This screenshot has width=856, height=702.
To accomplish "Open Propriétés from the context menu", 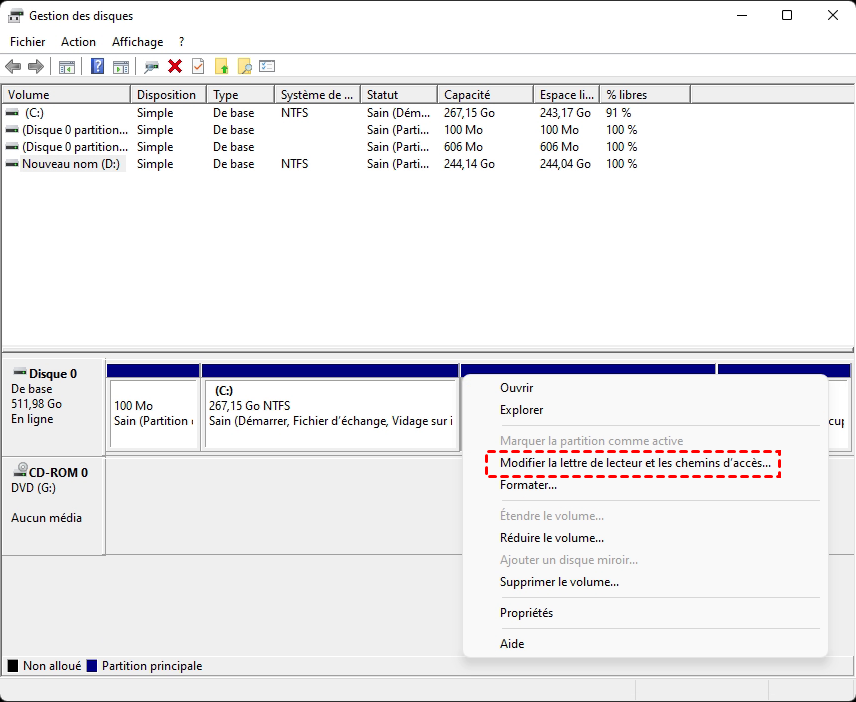I will pyautogui.click(x=526, y=613).
